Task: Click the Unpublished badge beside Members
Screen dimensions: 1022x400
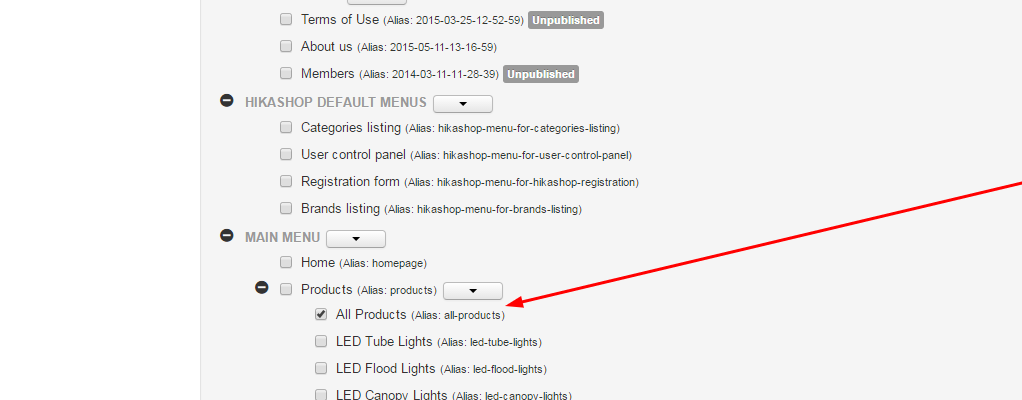Action: coord(541,74)
